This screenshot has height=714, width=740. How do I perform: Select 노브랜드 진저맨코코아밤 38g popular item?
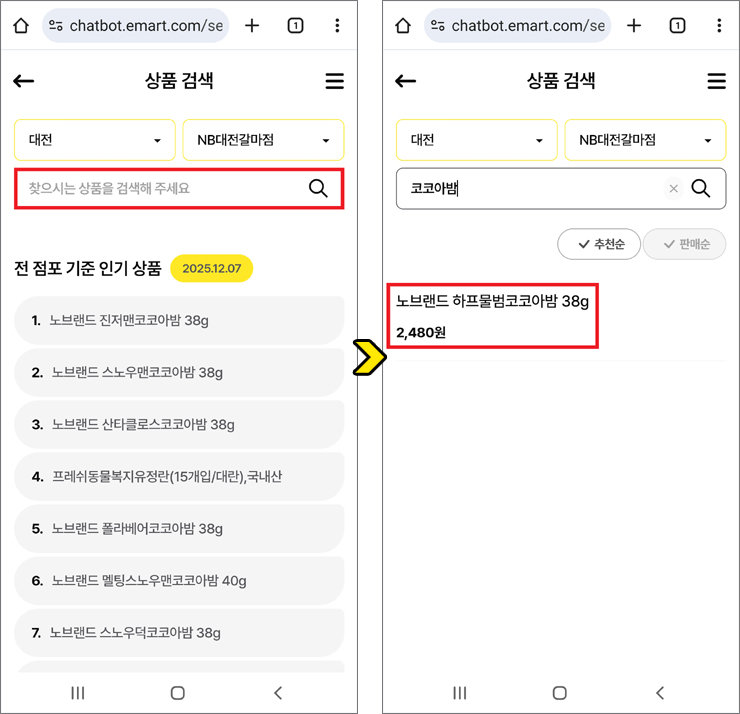pos(179,320)
